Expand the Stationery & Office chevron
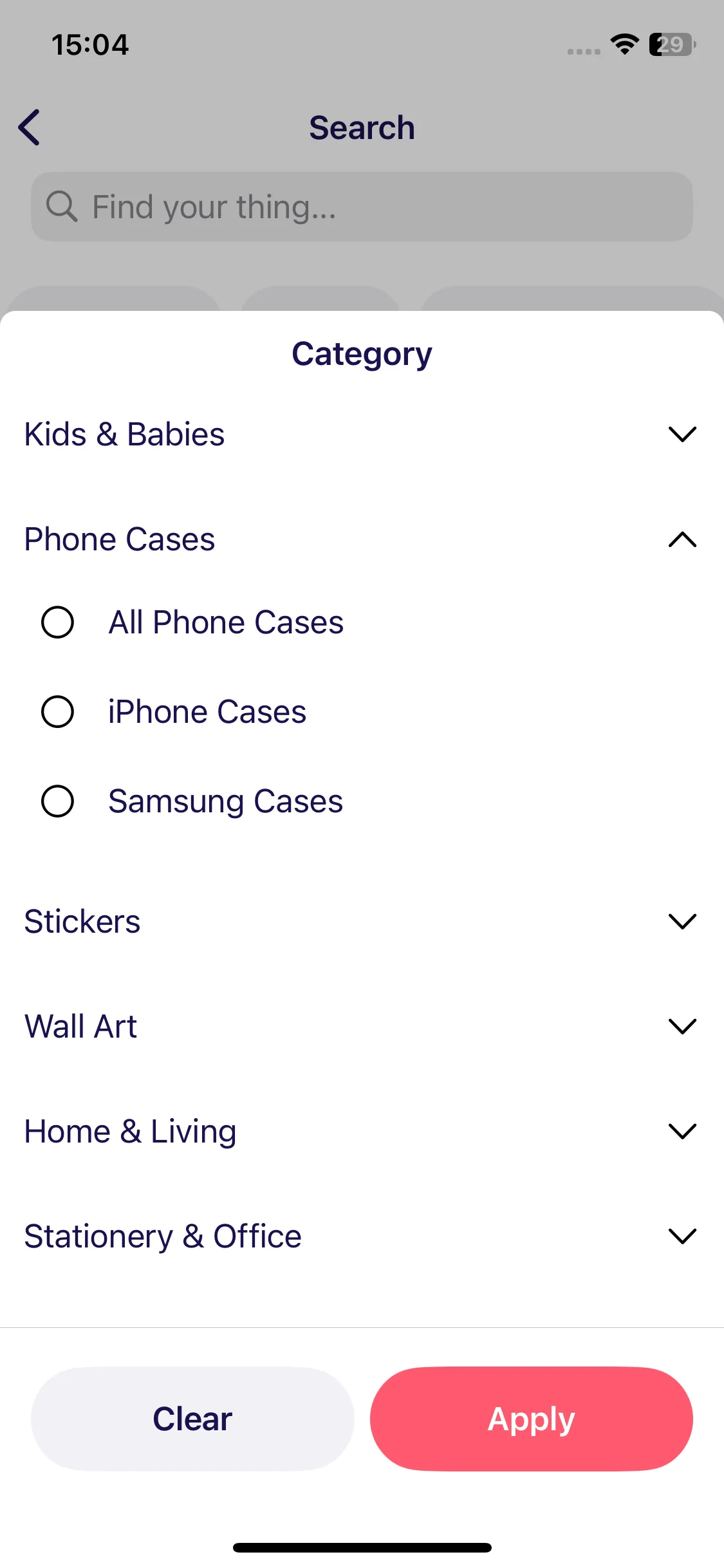 point(682,1236)
